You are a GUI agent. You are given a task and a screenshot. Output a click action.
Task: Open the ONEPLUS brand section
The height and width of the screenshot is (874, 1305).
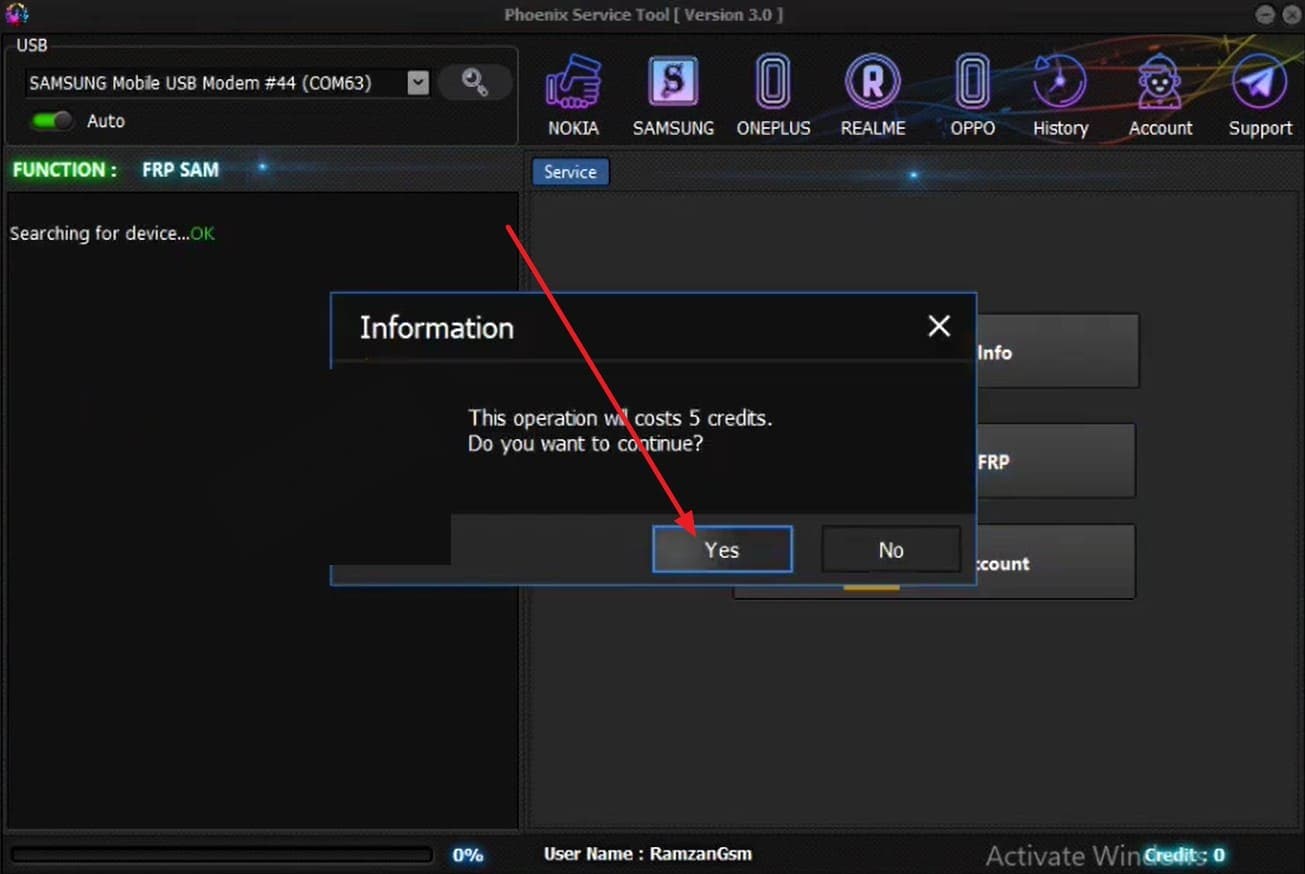point(773,95)
